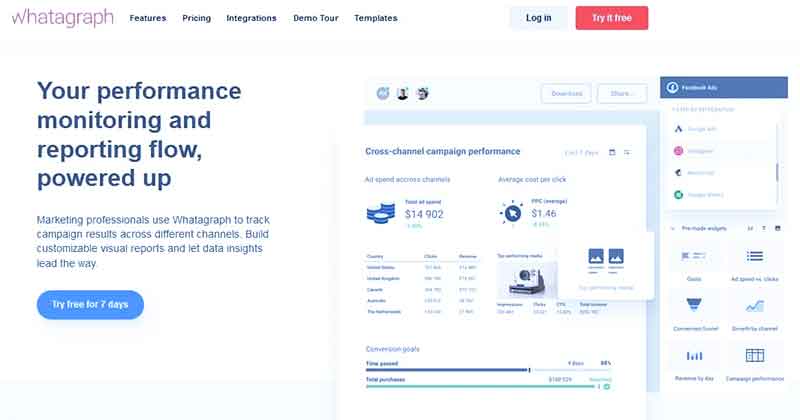The image size is (800, 420).
Task: Click the Campaign performance table widget icon
Action: (x=755, y=355)
